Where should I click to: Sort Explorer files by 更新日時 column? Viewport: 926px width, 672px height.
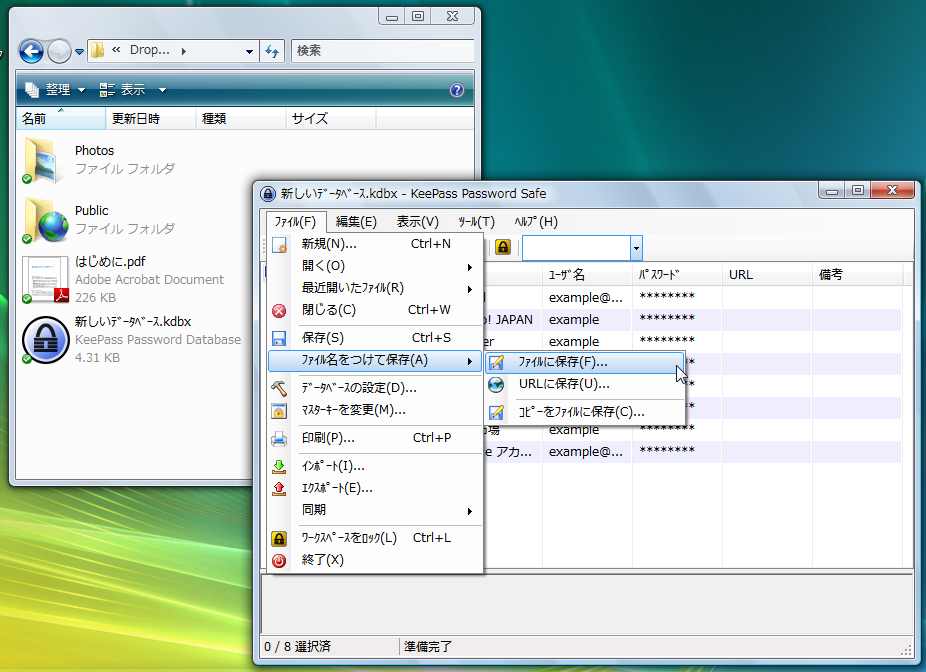coord(151,119)
